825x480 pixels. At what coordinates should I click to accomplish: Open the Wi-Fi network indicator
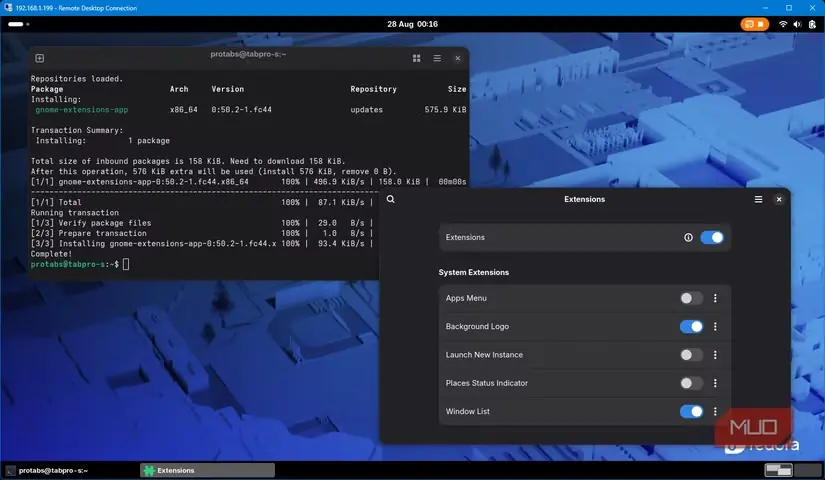click(x=783, y=24)
